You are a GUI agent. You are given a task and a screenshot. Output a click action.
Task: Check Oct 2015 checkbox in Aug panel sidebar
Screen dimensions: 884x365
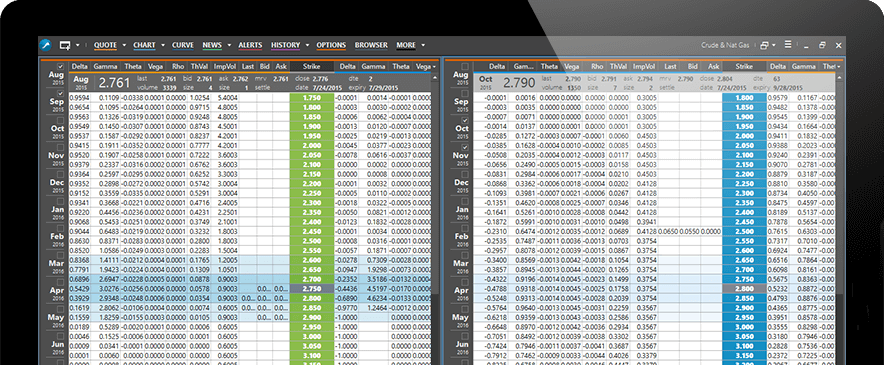[x=60, y=120]
